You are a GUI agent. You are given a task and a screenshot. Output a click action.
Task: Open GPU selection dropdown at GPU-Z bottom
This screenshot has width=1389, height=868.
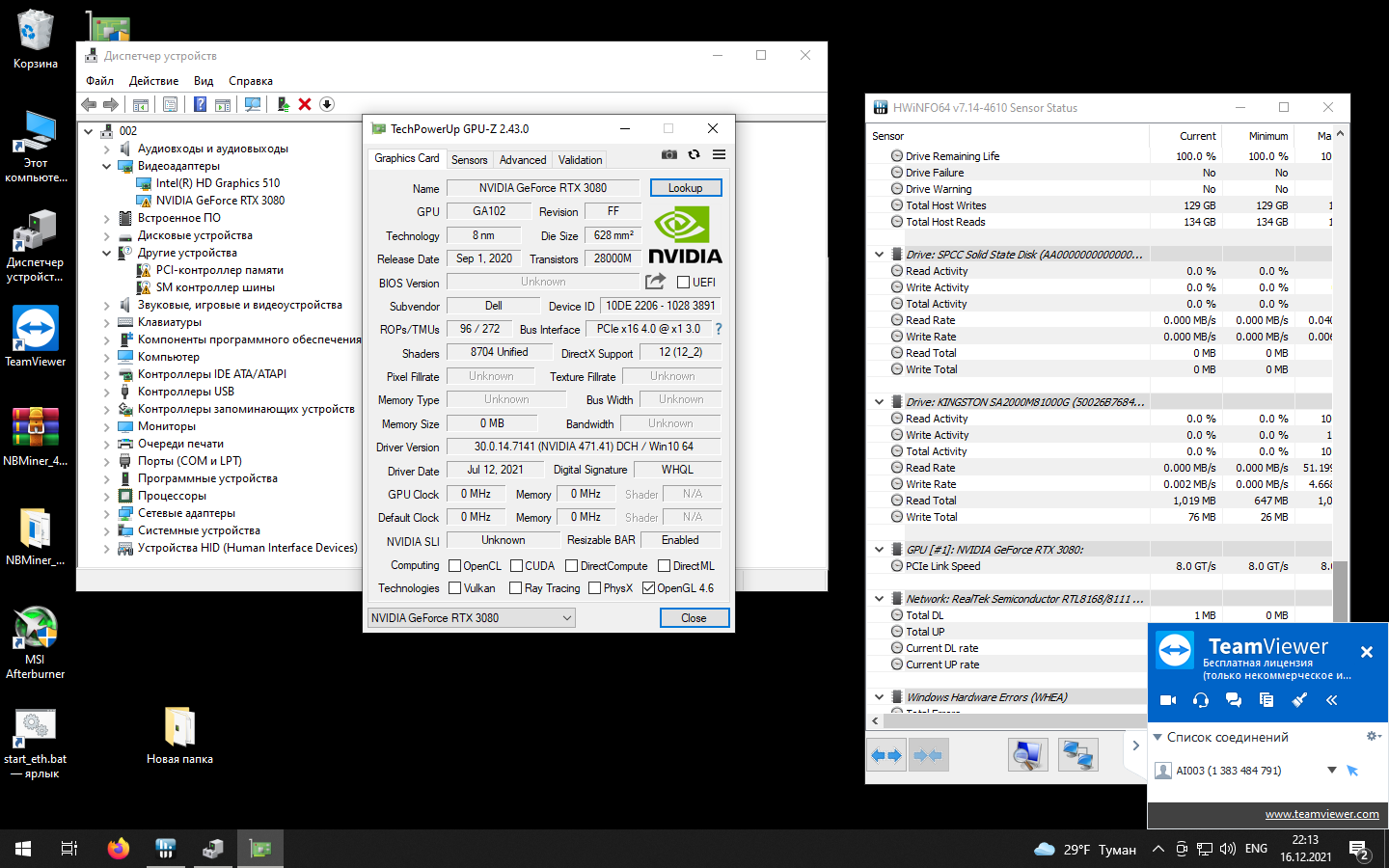tap(472, 618)
